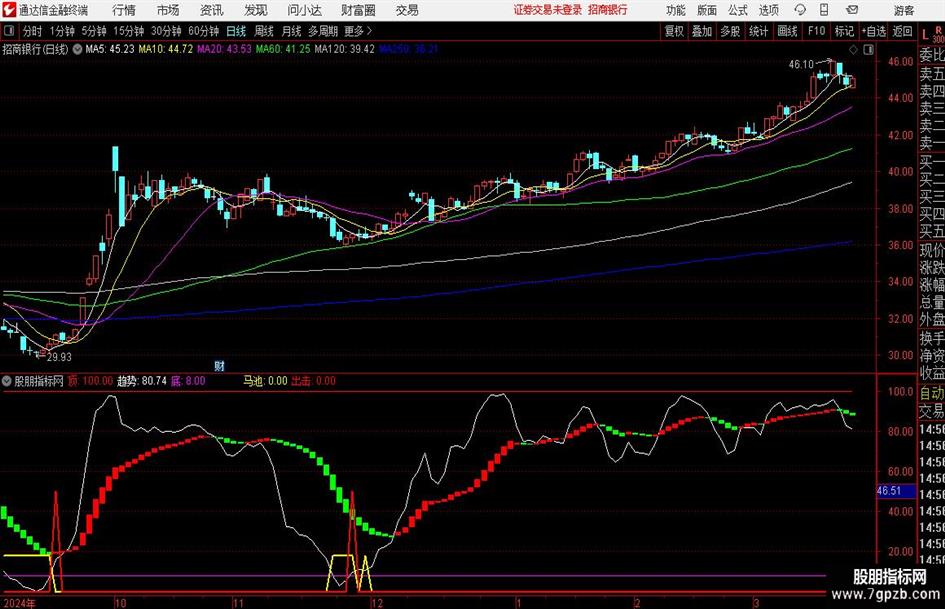Click the 顶: 100.00 indicator value
945x609 pixels.
tap(90, 381)
